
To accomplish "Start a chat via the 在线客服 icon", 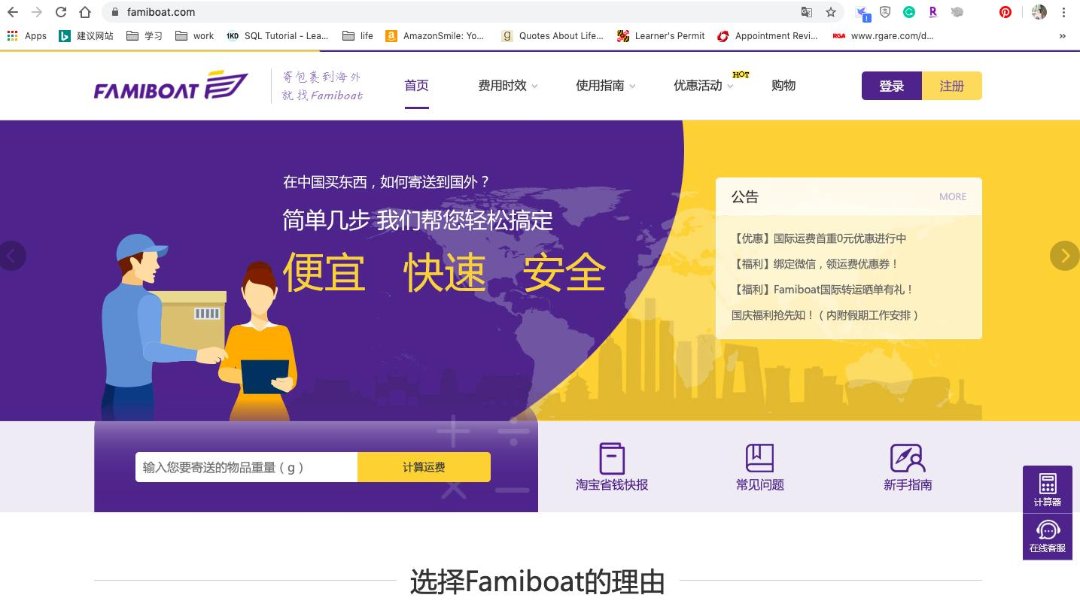I will [x=1046, y=535].
